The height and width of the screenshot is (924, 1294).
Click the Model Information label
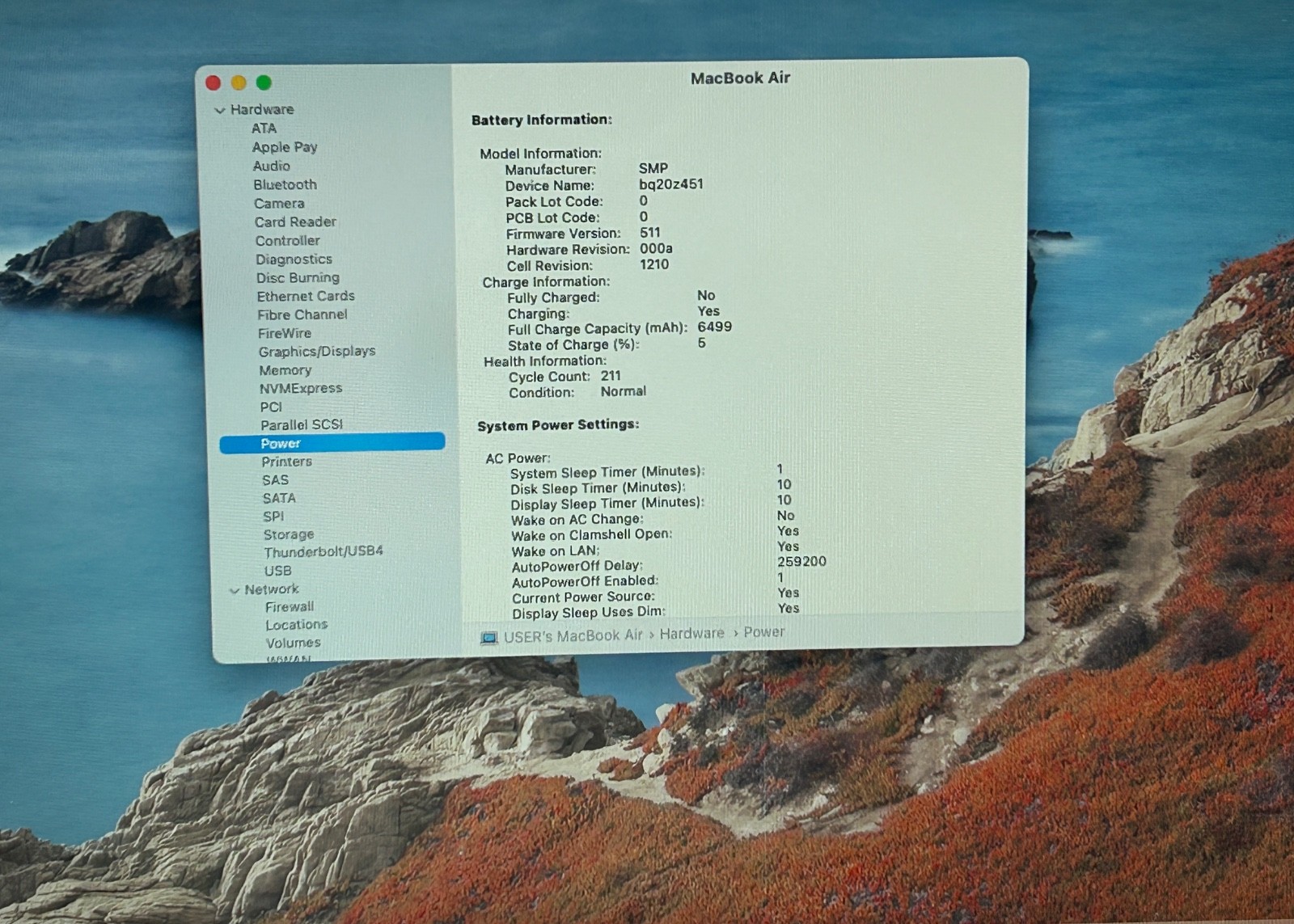pyautogui.click(x=541, y=154)
